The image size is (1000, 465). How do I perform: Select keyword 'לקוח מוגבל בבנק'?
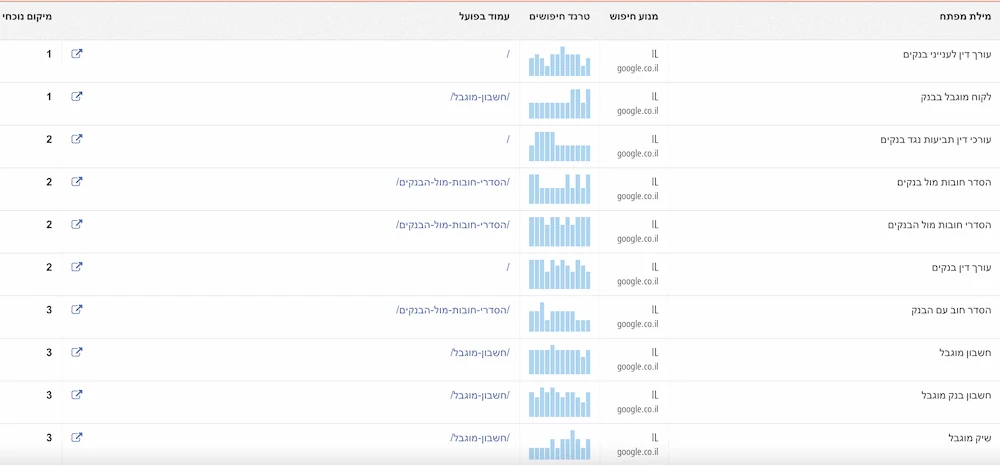(x=955, y=97)
